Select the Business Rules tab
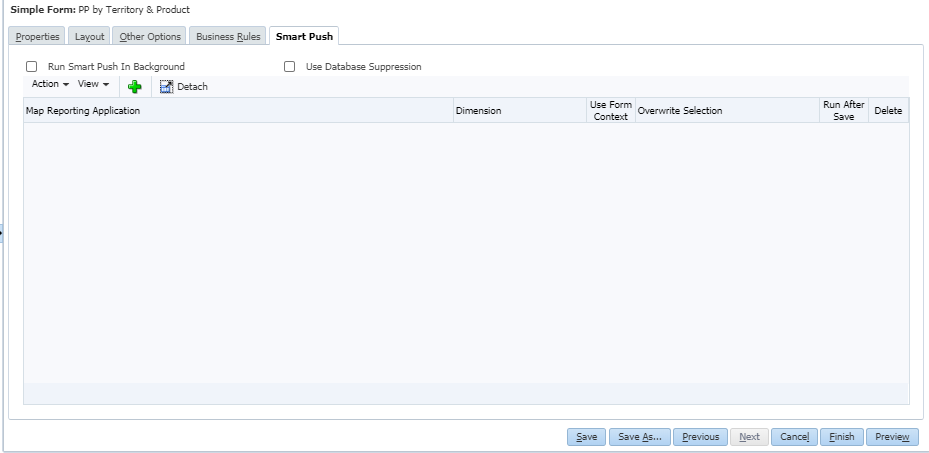The image size is (929, 453). [x=228, y=37]
